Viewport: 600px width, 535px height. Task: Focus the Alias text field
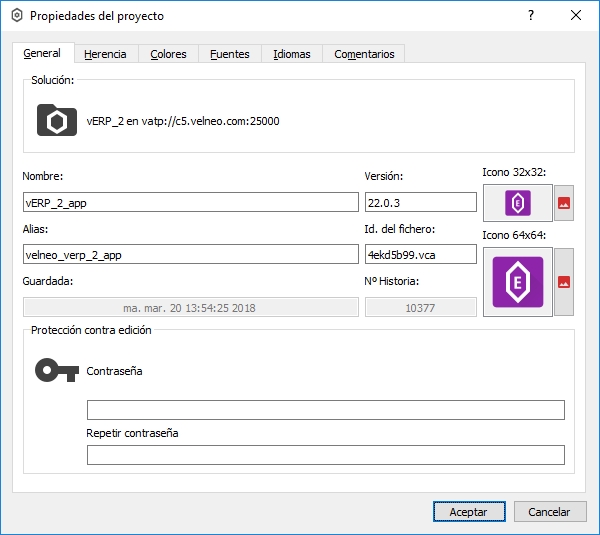tap(190, 254)
